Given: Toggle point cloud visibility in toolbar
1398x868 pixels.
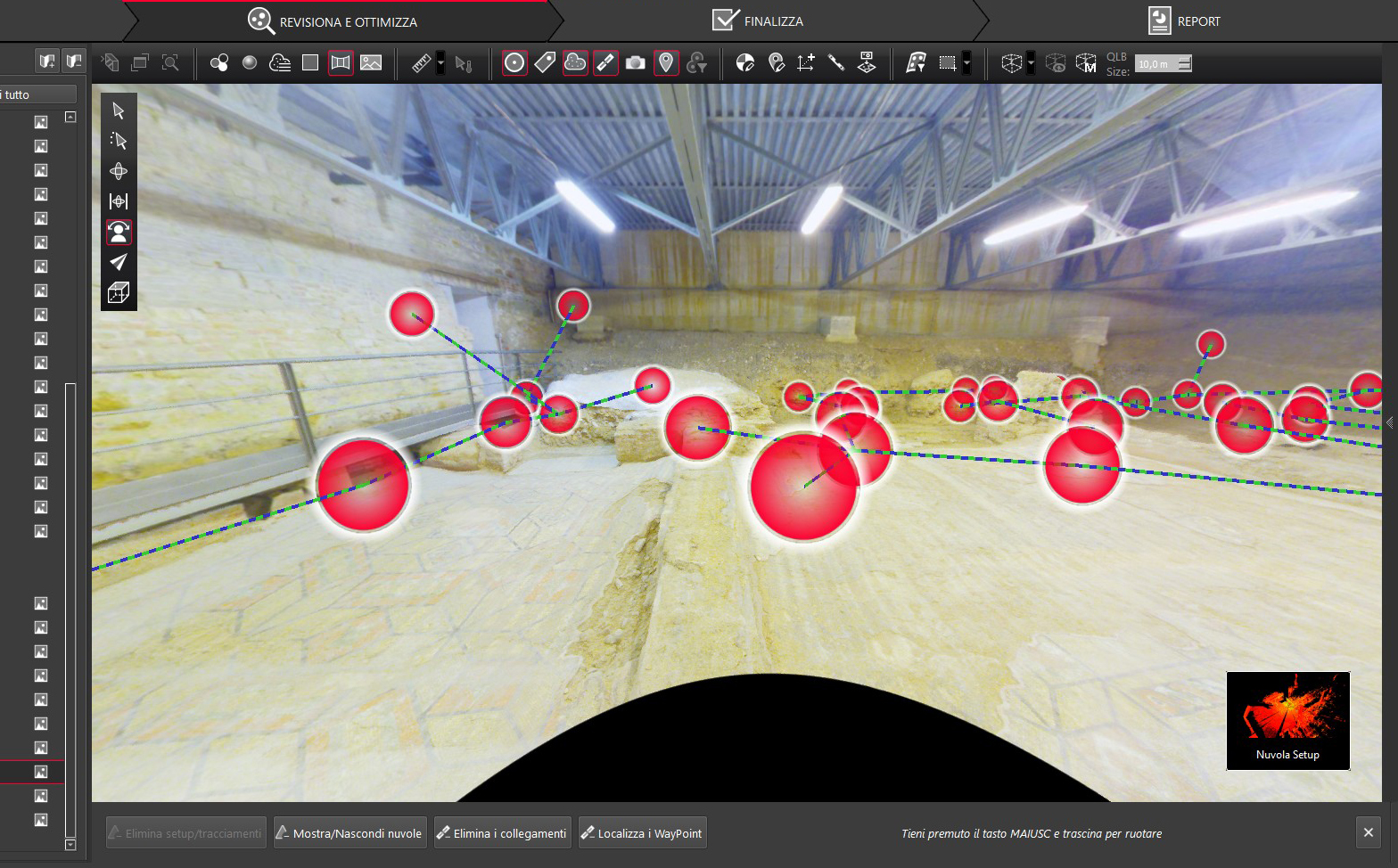Looking at the screenshot, I should (575, 63).
